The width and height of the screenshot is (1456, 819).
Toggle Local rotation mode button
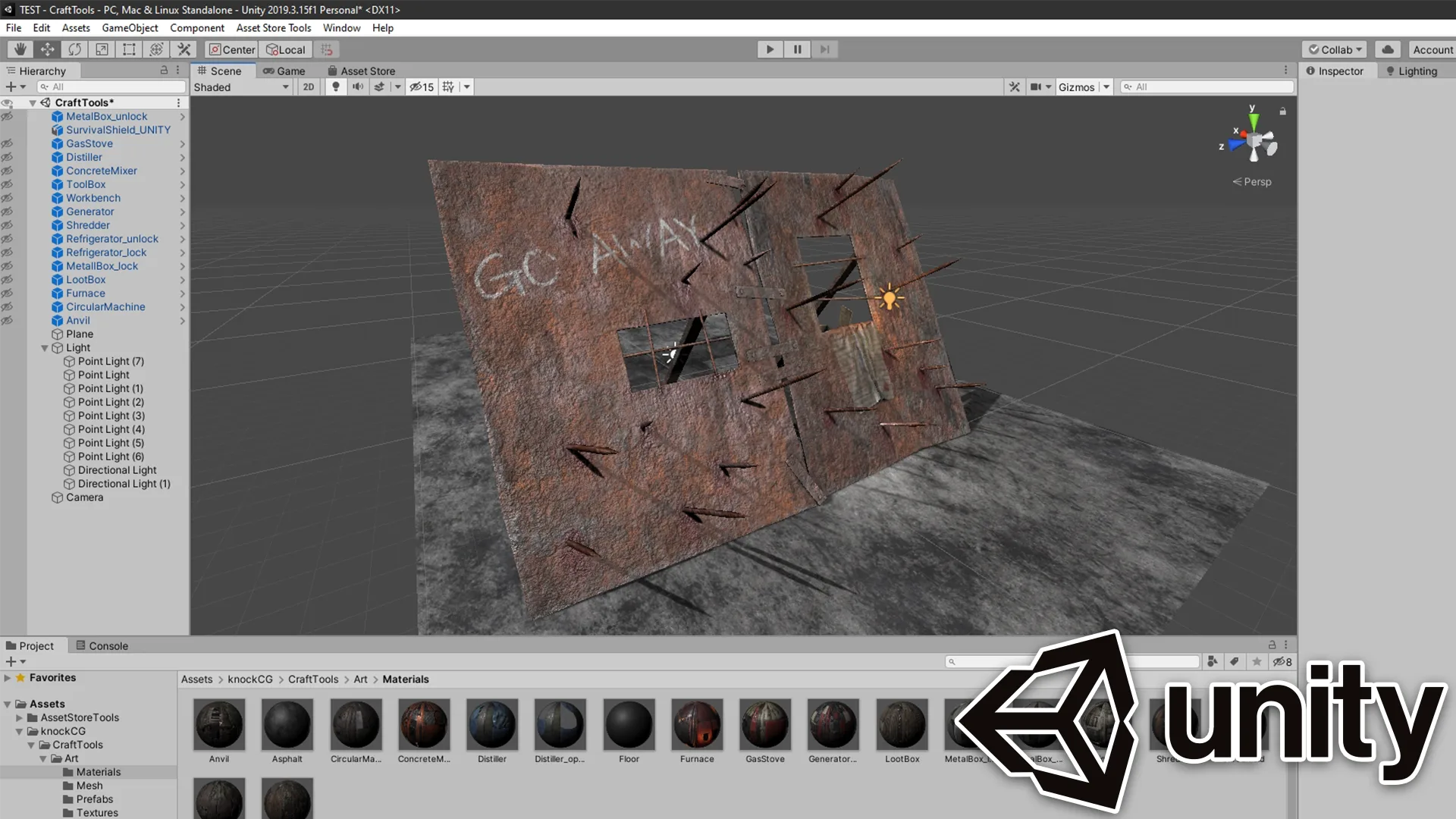285,49
